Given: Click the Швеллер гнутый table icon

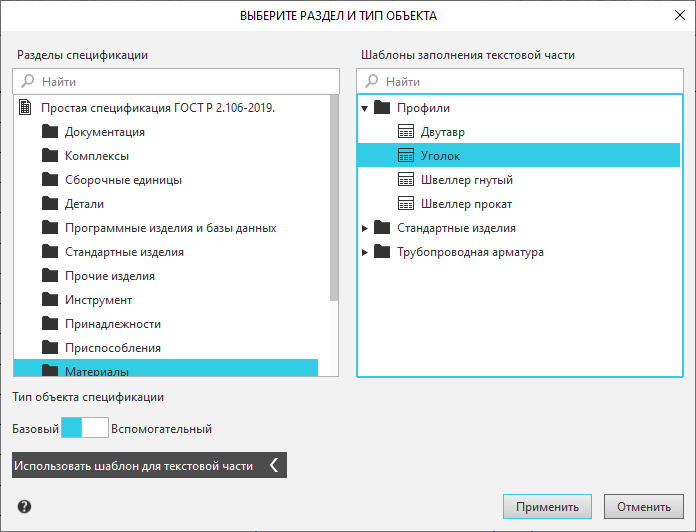Looking at the screenshot, I should click(x=405, y=180).
